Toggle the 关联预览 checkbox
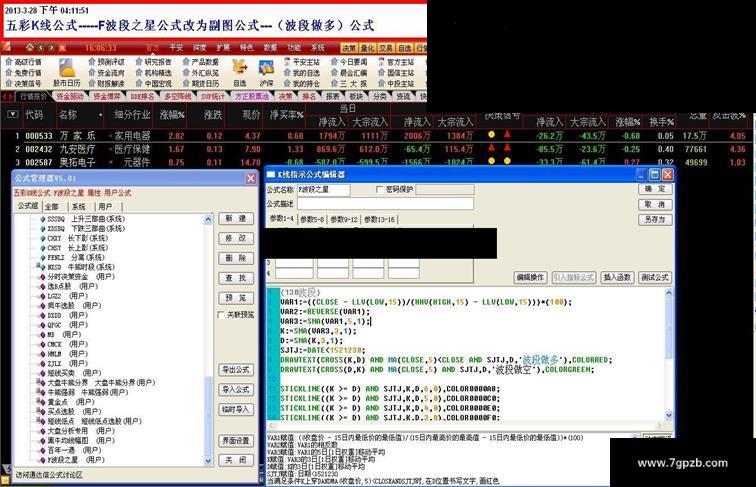756x487 pixels. pos(221,314)
